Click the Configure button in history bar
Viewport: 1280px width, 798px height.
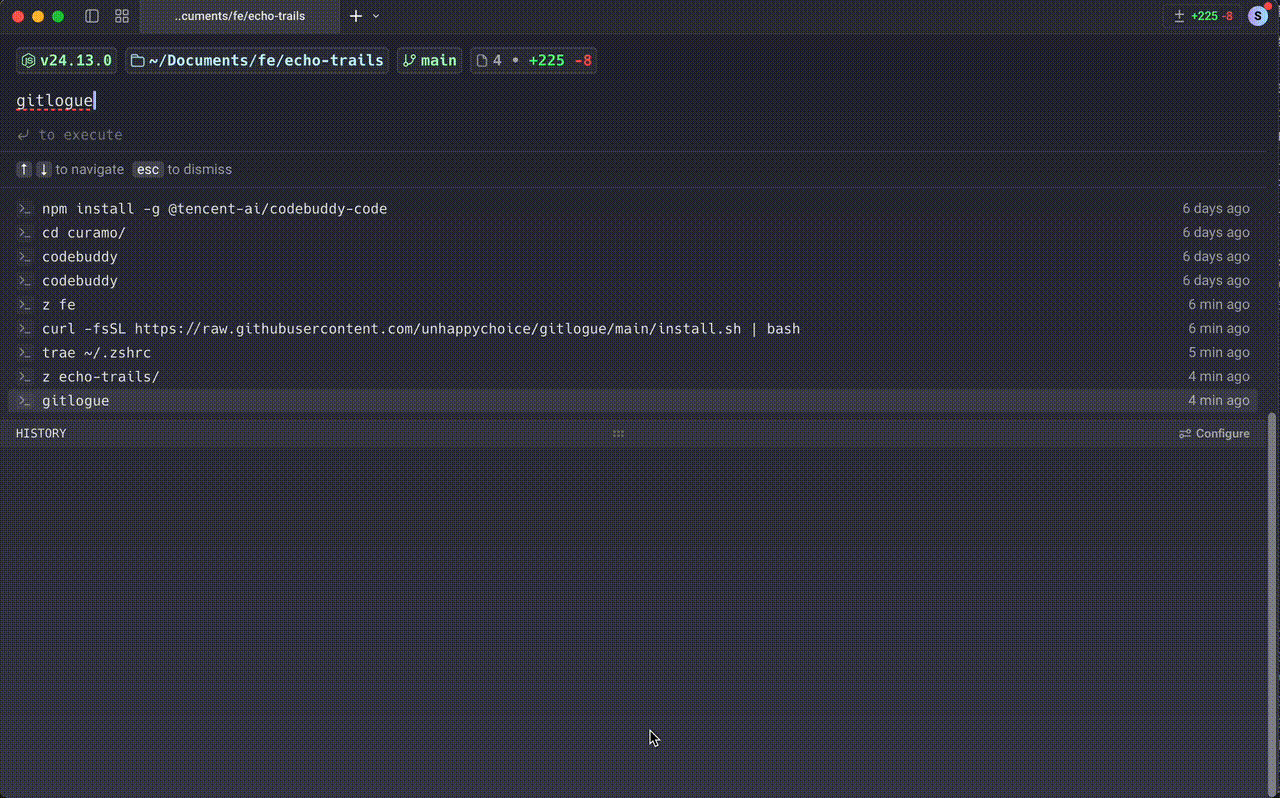coord(1214,434)
